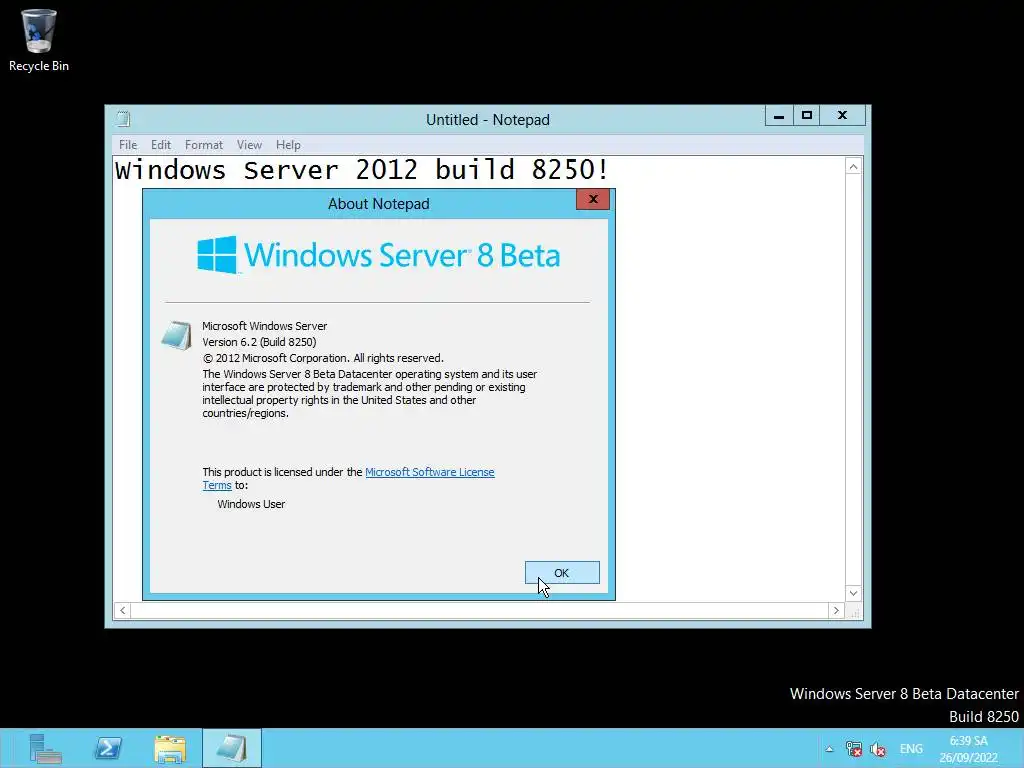Click the About Notepad title bar
Screen dimensions: 1024x768
pyautogui.click(x=379, y=204)
